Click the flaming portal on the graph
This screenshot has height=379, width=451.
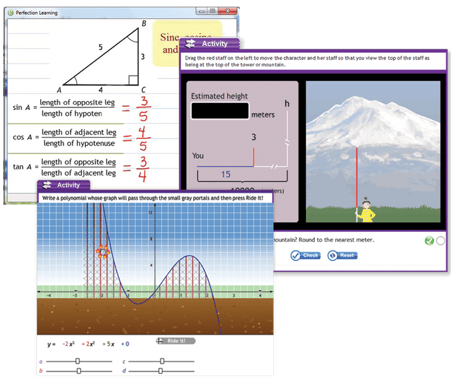click(x=103, y=252)
